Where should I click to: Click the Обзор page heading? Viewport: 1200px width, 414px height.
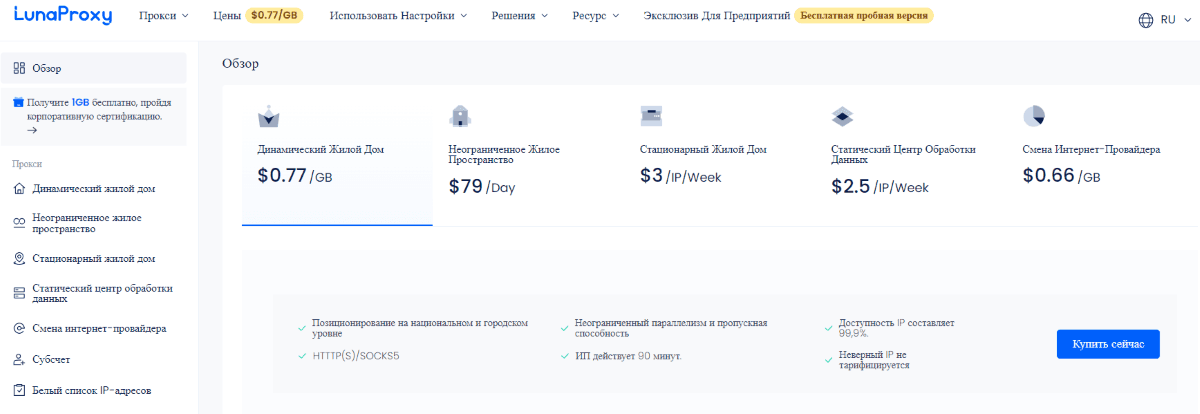pyautogui.click(x=240, y=64)
